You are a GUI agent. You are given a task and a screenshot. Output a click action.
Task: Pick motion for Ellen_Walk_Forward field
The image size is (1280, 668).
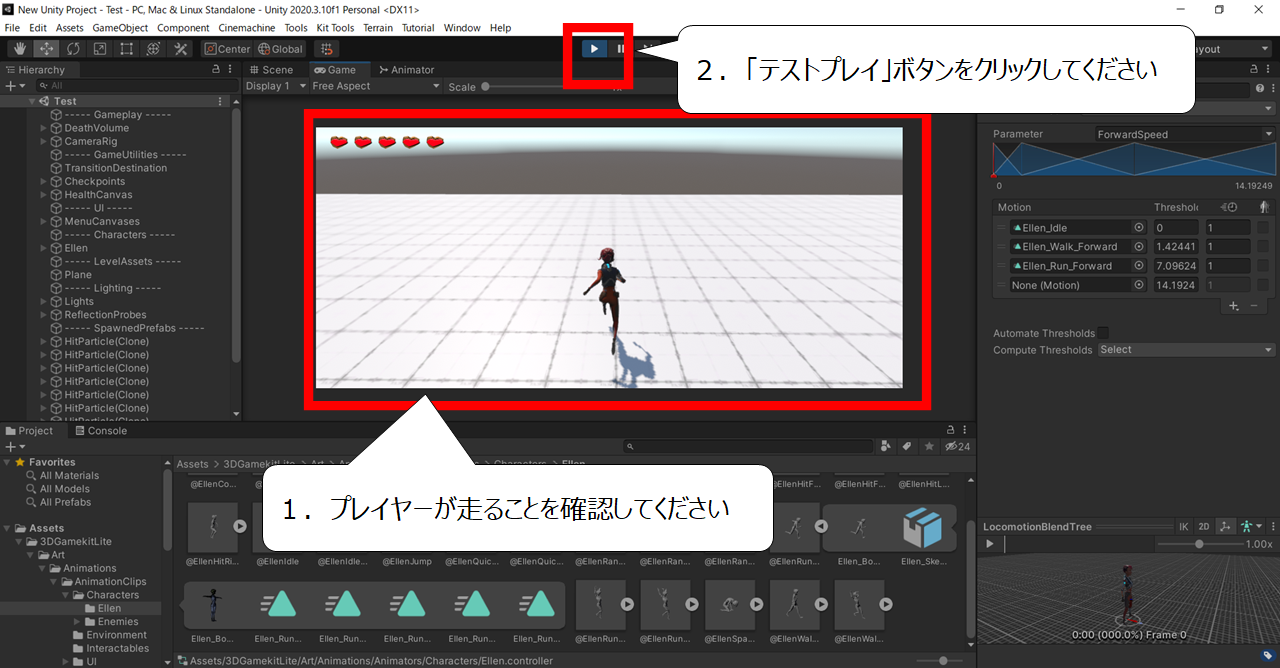coord(1139,247)
